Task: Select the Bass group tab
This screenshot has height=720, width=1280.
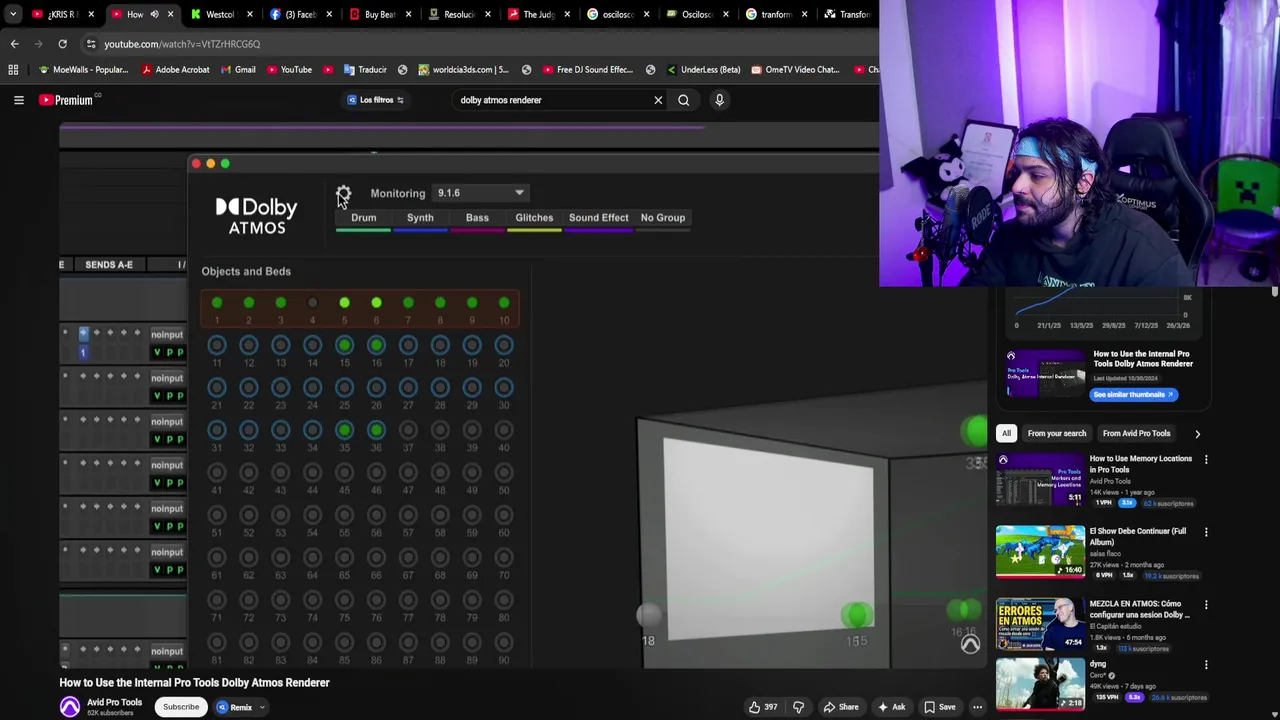Action: [477, 218]
